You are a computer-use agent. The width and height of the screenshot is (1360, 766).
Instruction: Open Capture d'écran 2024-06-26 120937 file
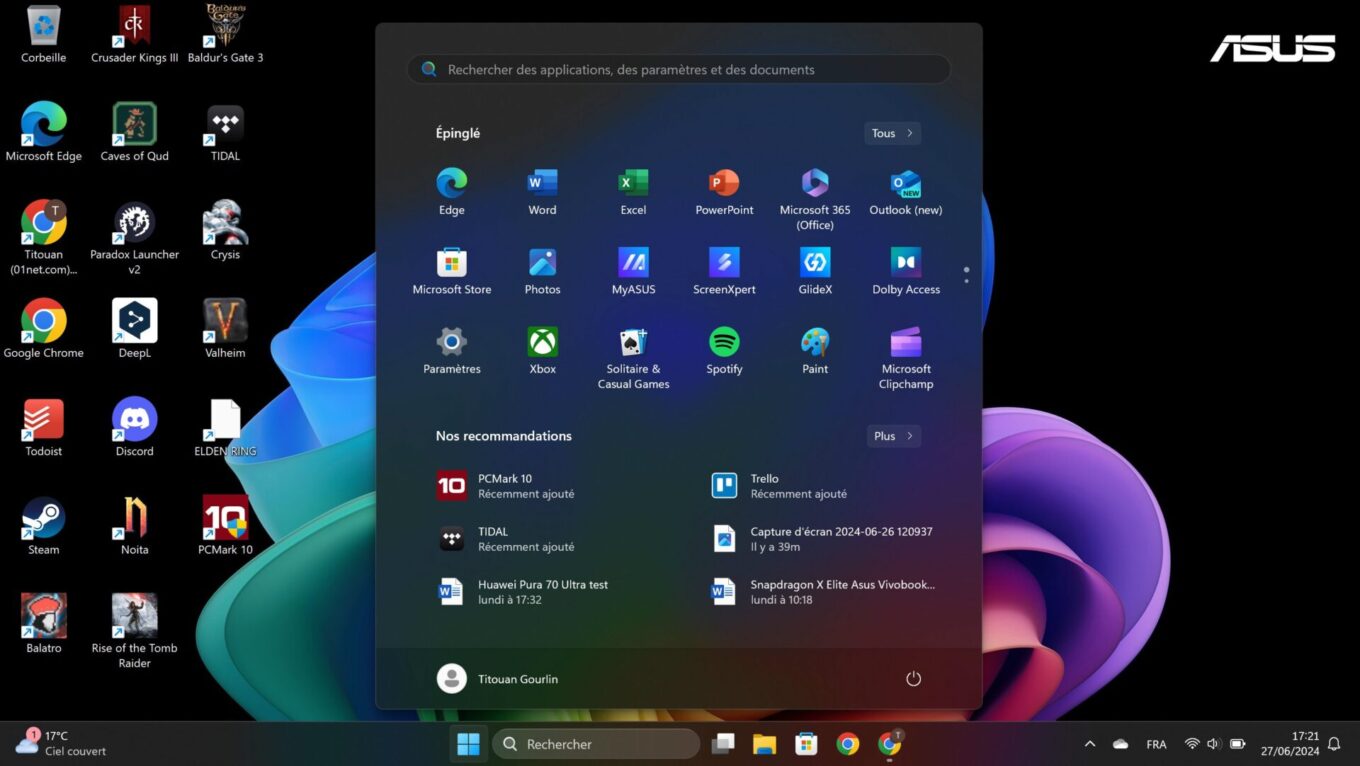(x=822, y=539)
